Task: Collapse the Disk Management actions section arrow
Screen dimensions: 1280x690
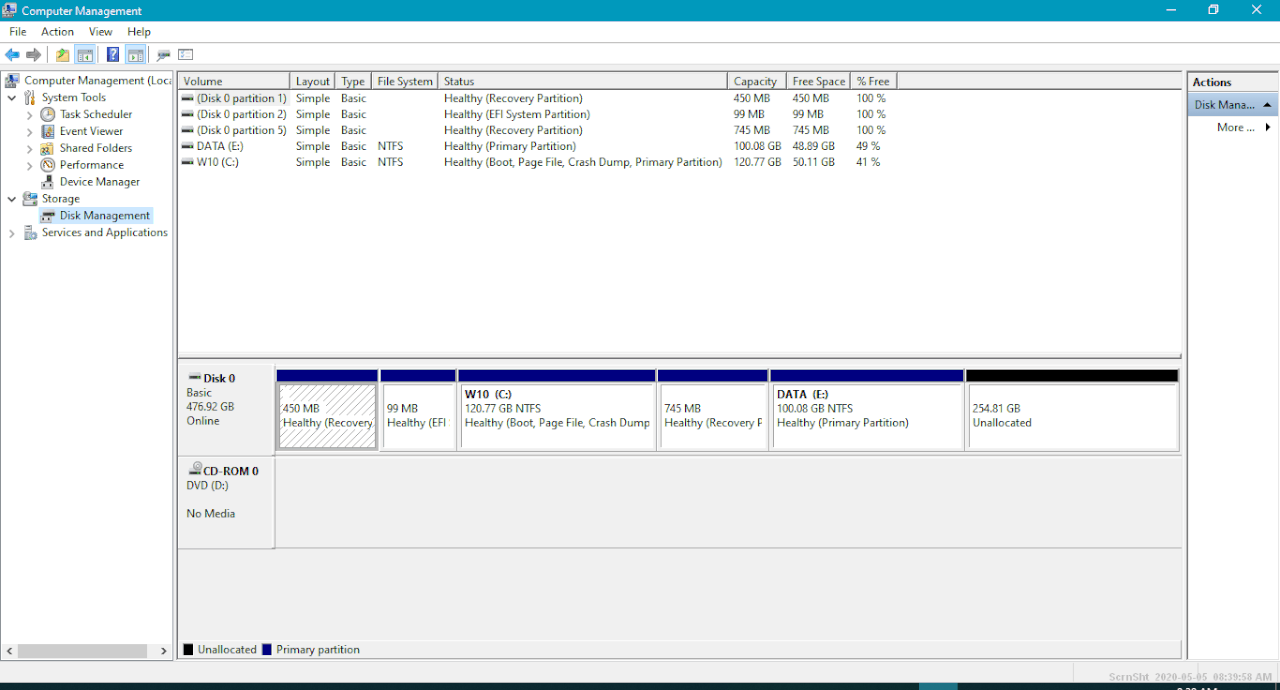Action: point(1267,105)
